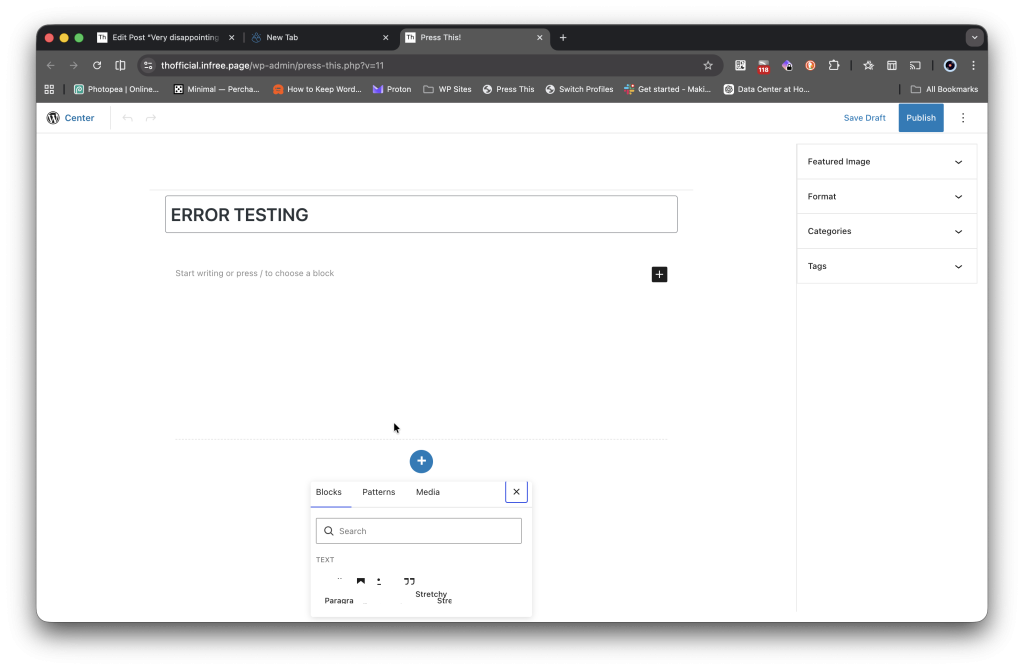Open Chrome extensions puzzle icon
This screenshot has height=670, width=1024.
click(834, 66)
